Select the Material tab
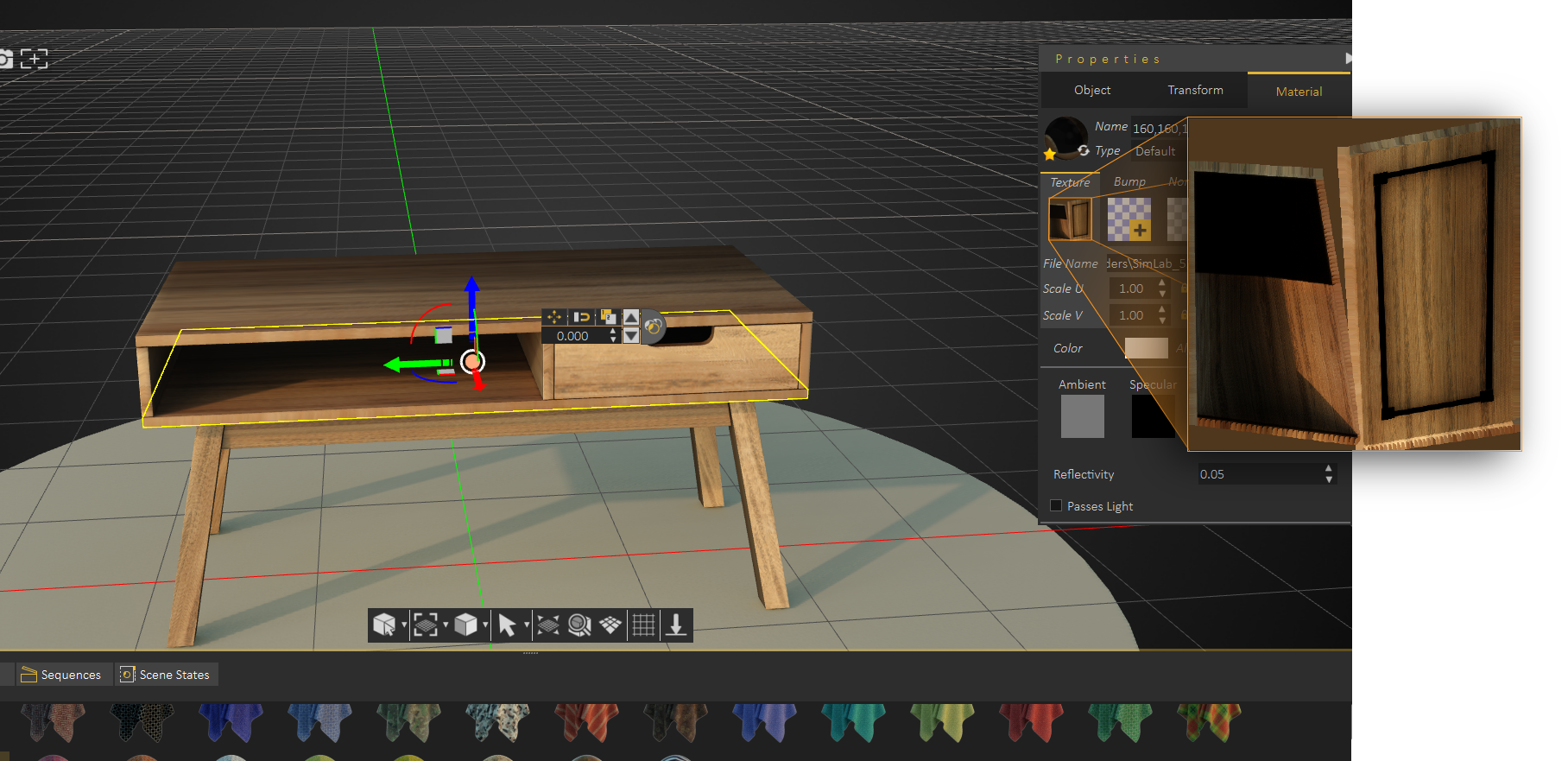 (1299, 92)
